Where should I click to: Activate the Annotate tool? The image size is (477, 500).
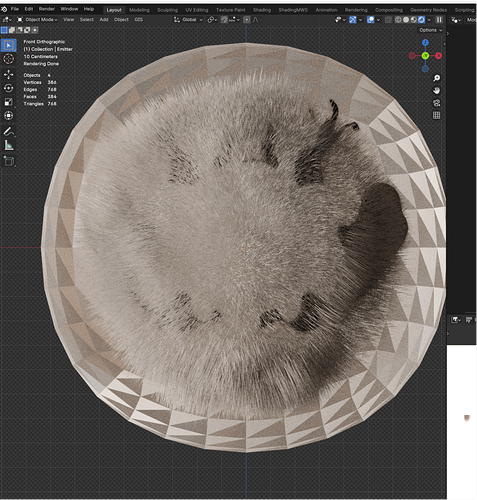point(9,132)
